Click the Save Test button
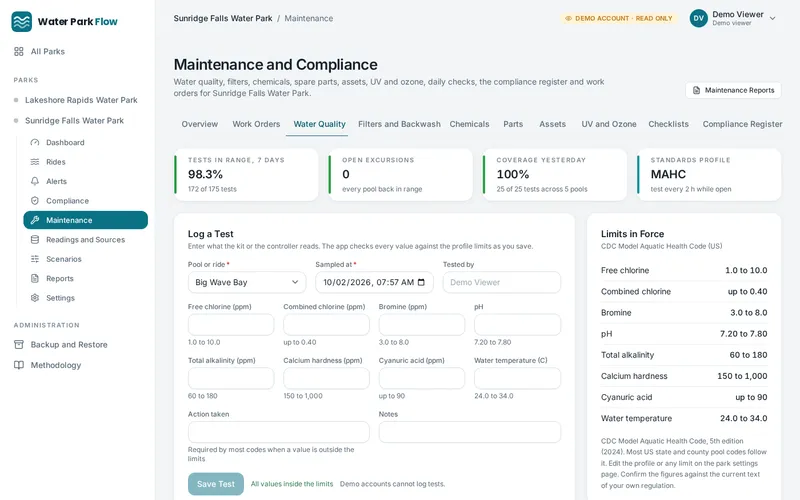The width and height of the screenshot is (800, 500). click(x=216, y=484)
